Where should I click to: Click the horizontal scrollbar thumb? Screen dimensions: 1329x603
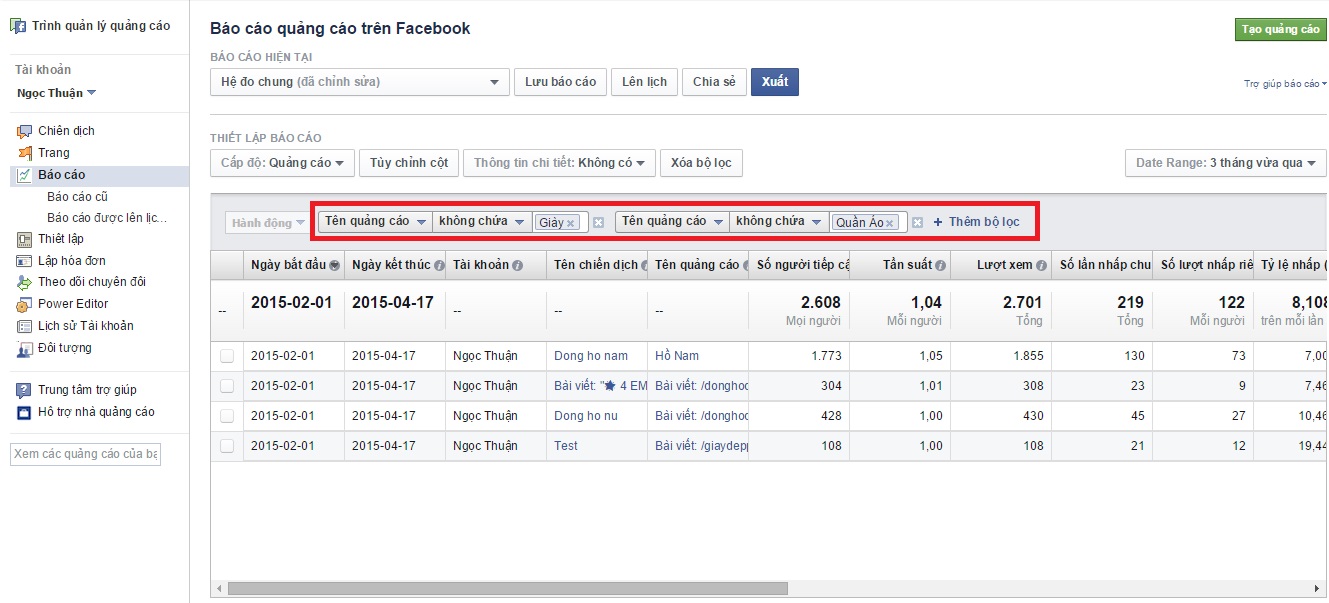coord(508,589)
